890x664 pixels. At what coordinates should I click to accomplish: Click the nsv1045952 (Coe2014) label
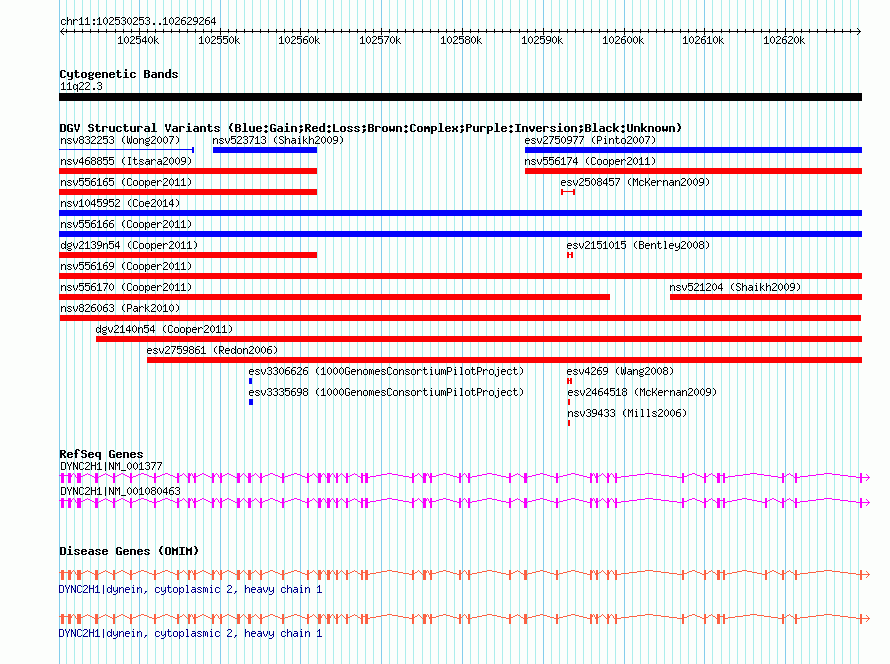(x=120, y=203)
